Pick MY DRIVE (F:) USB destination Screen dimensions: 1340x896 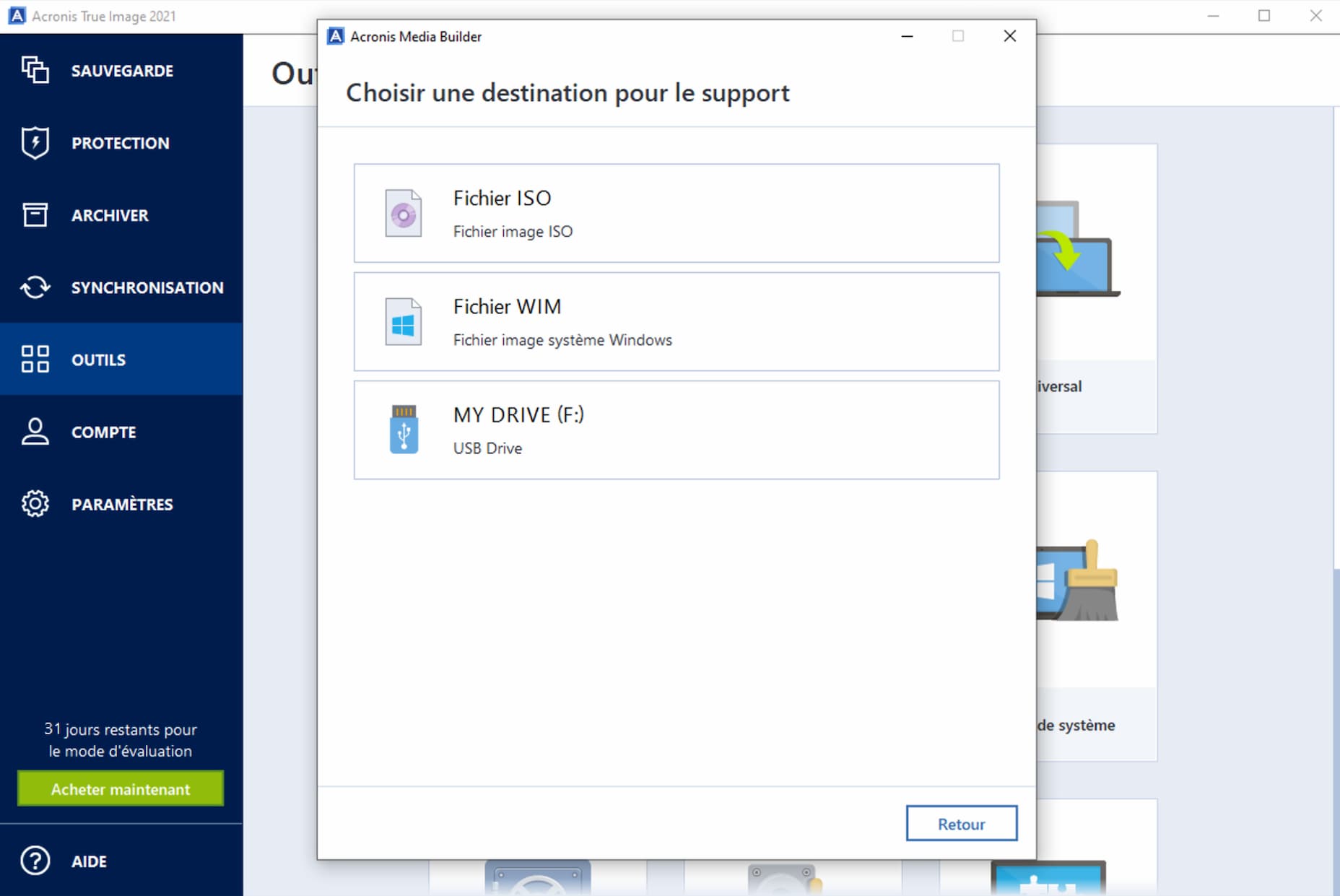[676, 430]
